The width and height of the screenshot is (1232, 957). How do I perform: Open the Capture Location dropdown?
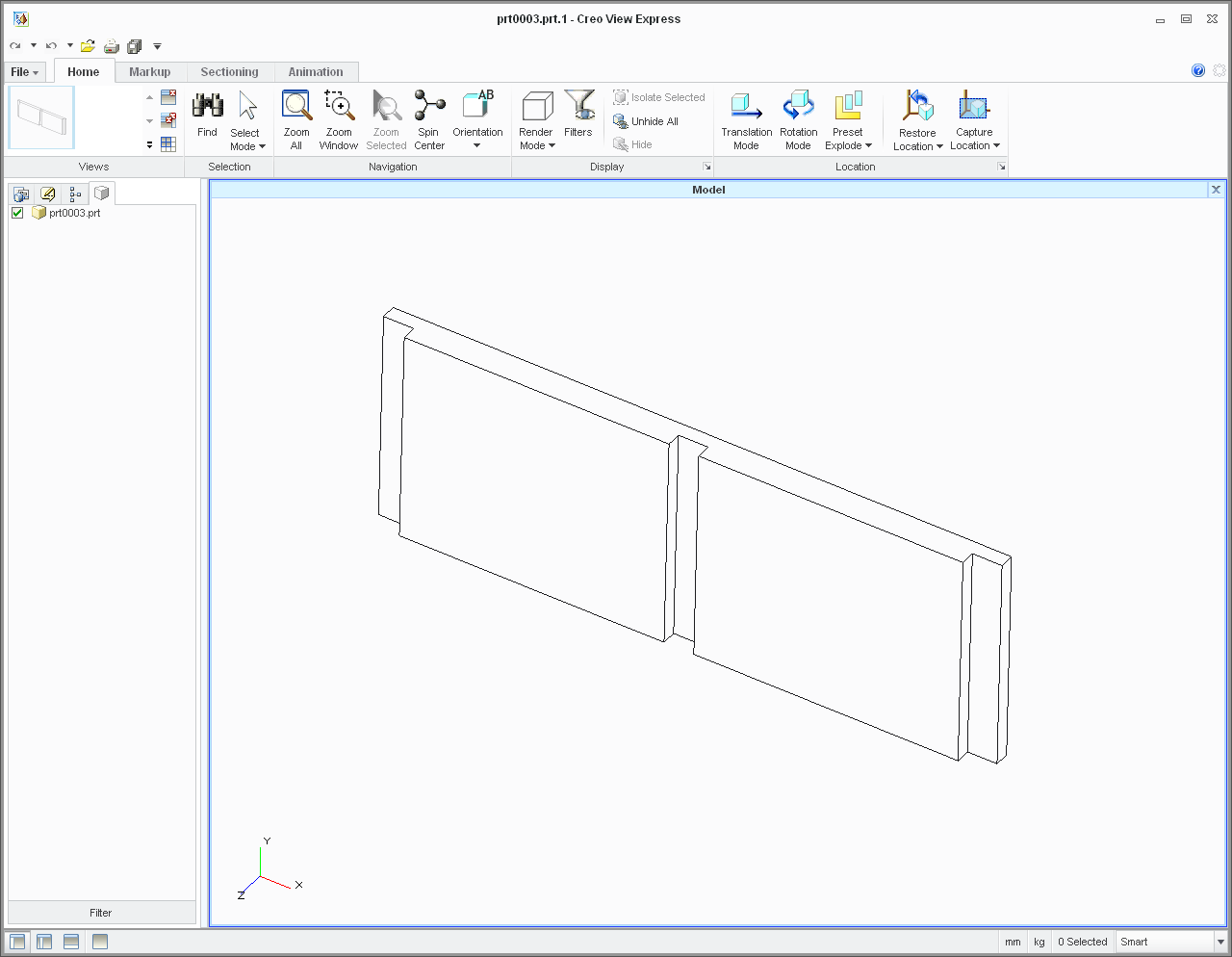tap(975, 139)
